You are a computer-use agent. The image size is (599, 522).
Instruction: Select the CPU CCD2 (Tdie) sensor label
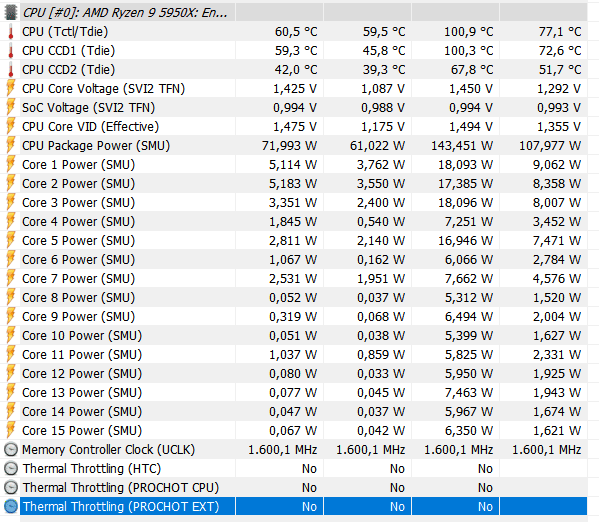point(68,70)
